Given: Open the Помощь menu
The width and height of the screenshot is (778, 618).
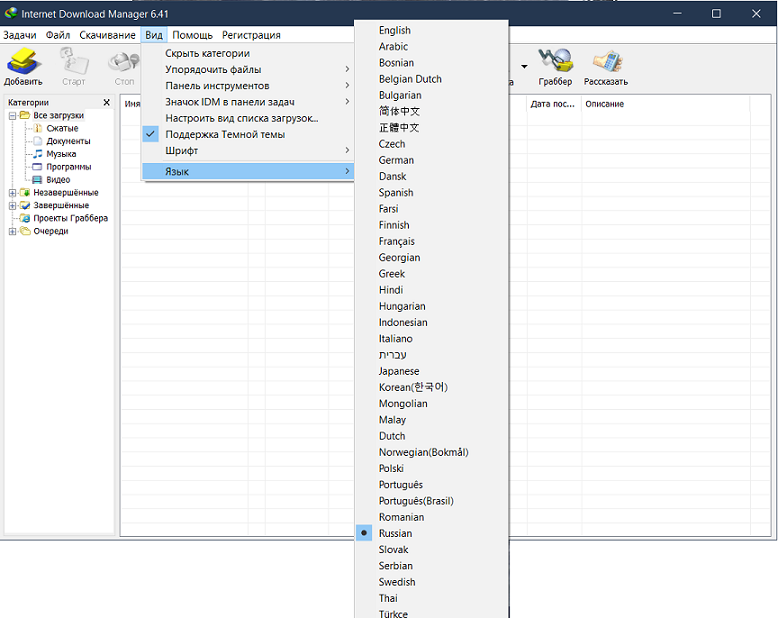Looking at the screenshot, I should (193, 35).
